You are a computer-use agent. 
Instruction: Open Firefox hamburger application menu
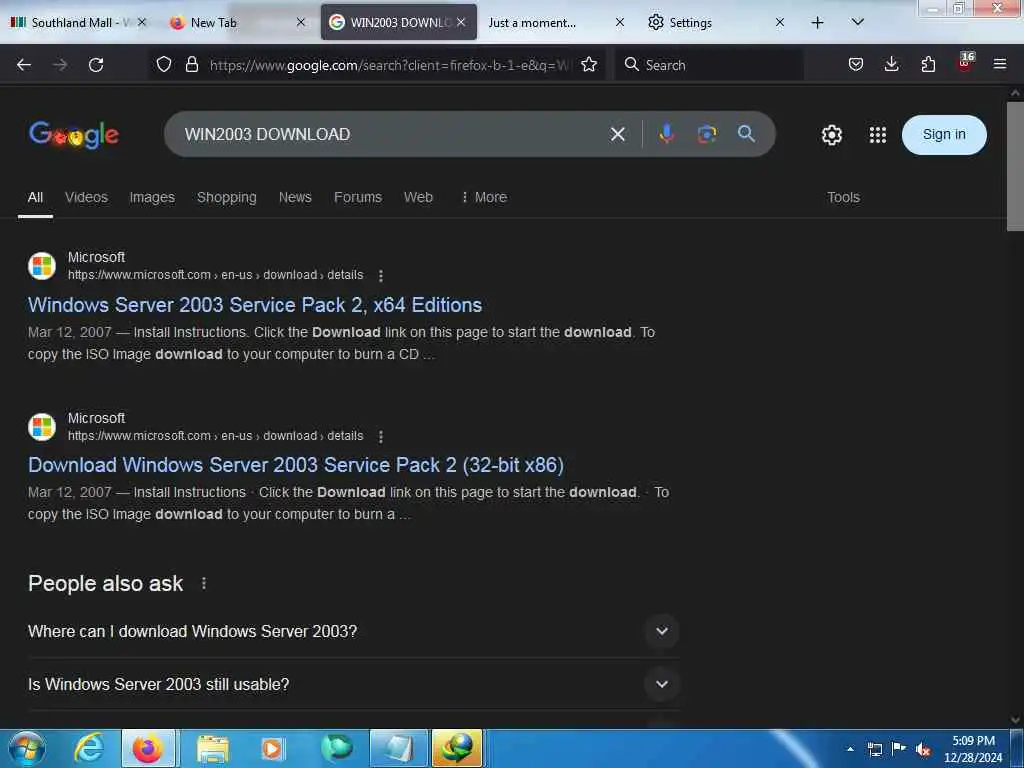tap(1000, 64)
